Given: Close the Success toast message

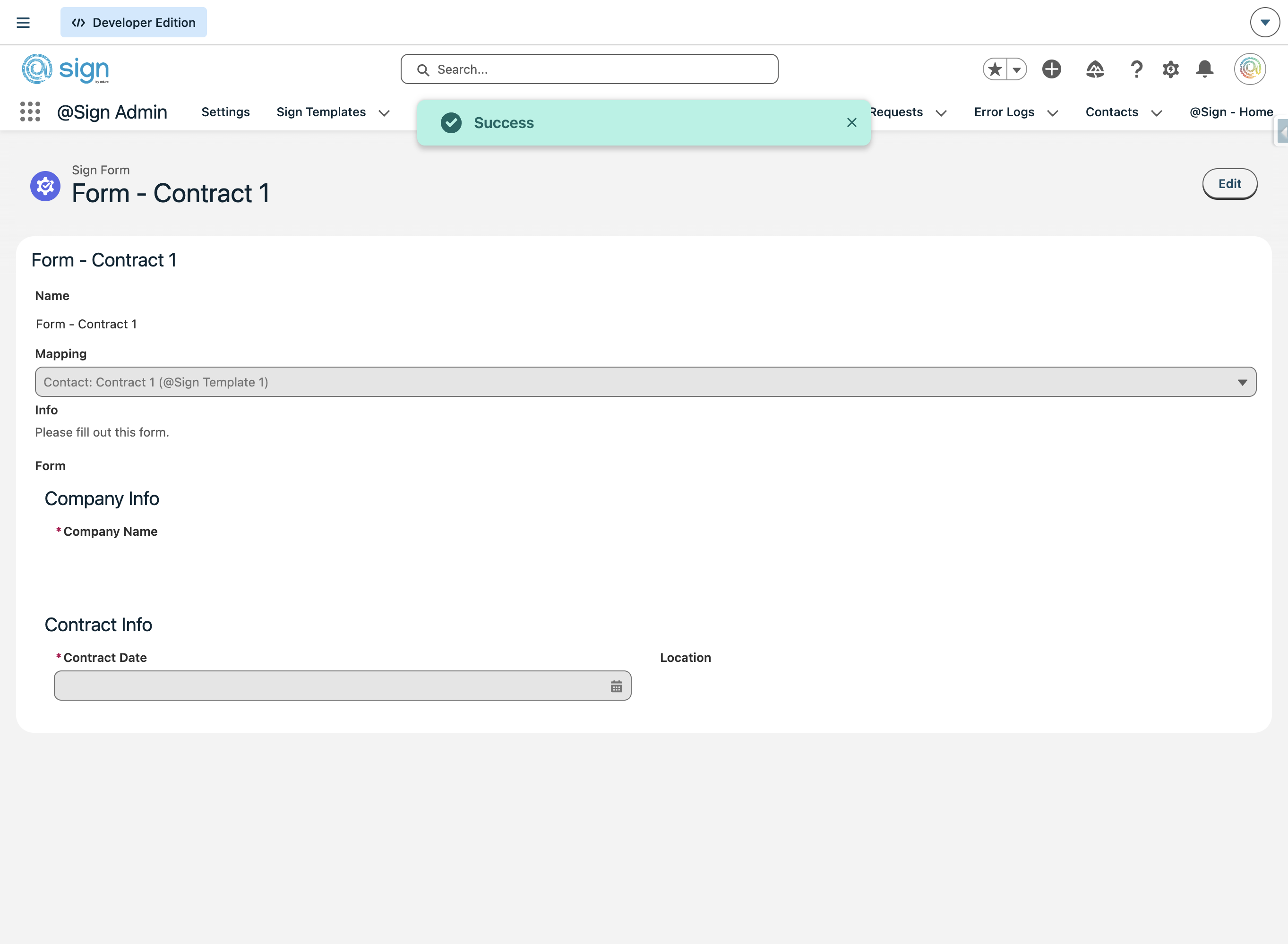Looking at the screenshot, I should click(x=851, y=122).
